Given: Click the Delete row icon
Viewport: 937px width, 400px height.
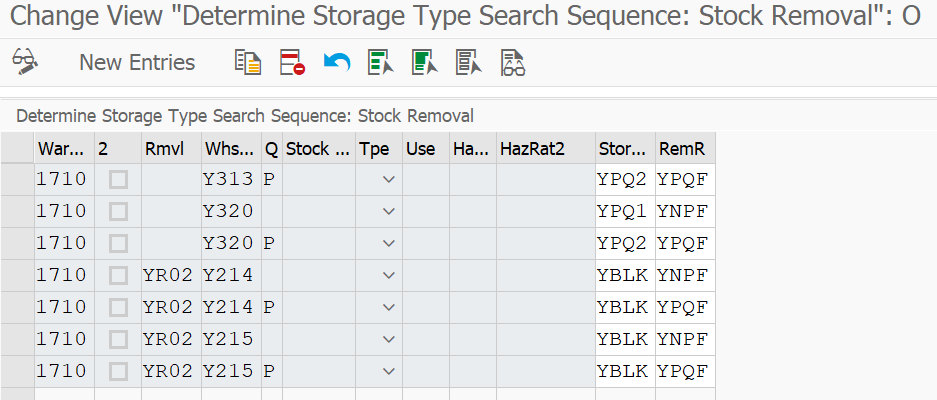Looking at the screenshot, I should pos(292,62).
